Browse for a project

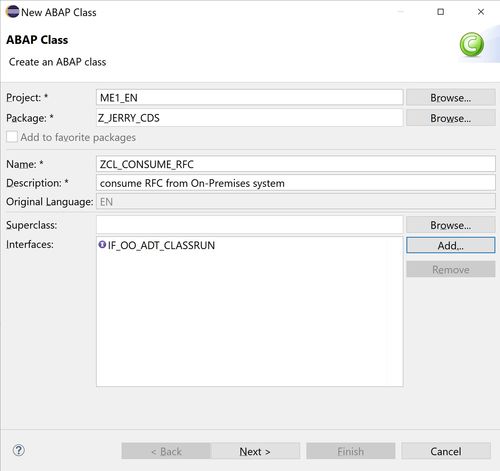(451, 97)
